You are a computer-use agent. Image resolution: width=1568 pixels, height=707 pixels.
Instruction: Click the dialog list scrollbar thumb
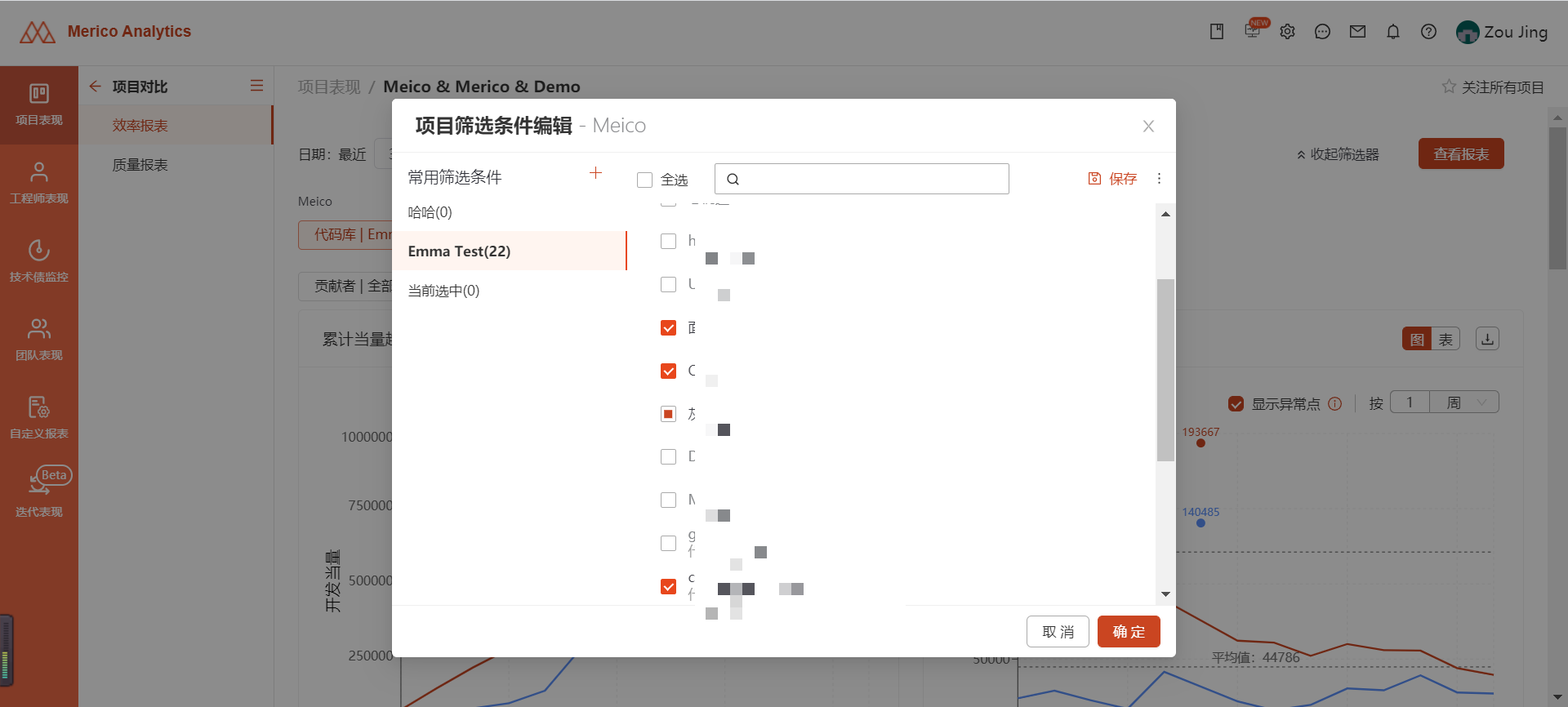pyautogui.click(x=1165, y=370)
